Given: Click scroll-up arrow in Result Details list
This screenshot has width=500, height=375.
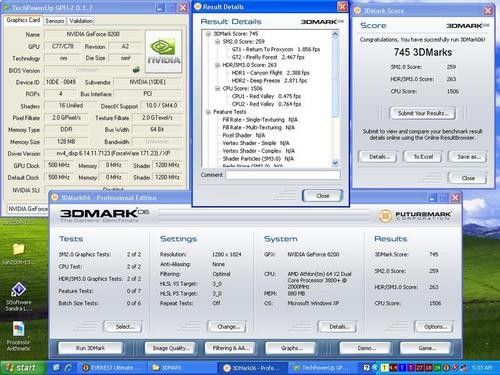Looking at the screenshot, I should [x=335, y=34].
